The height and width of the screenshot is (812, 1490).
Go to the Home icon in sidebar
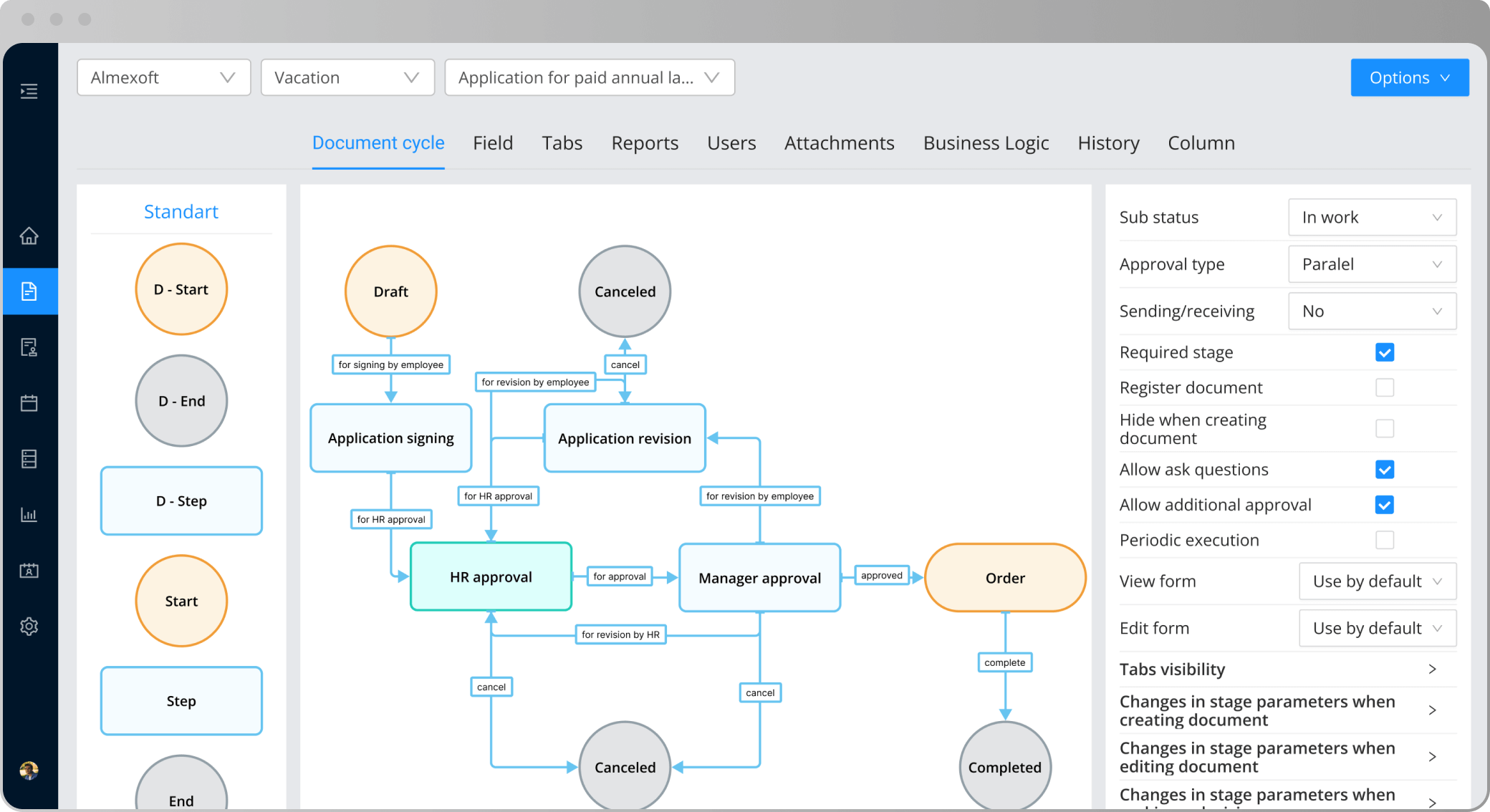[29, 236]
